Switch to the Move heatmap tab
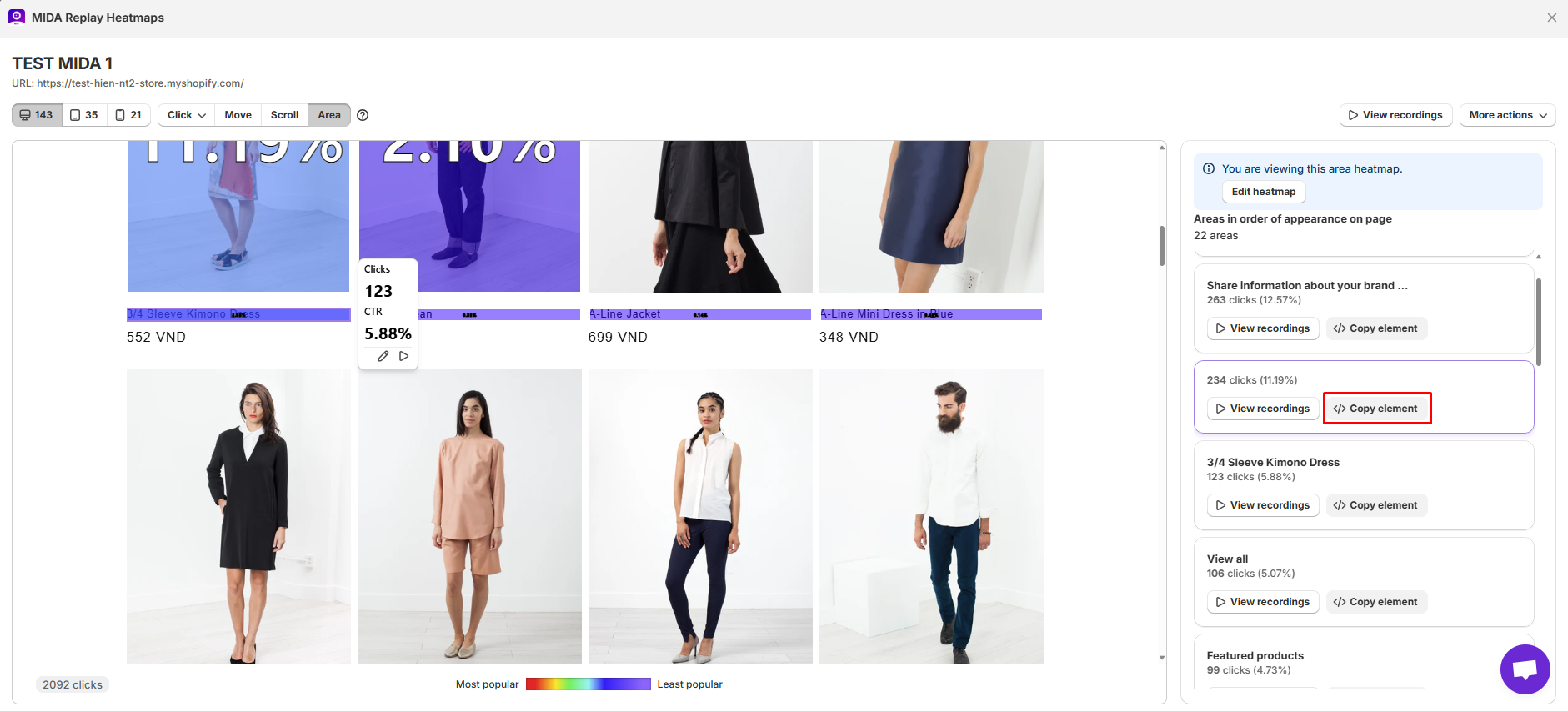The image size is (1568, 712). [x=238, y=115]
